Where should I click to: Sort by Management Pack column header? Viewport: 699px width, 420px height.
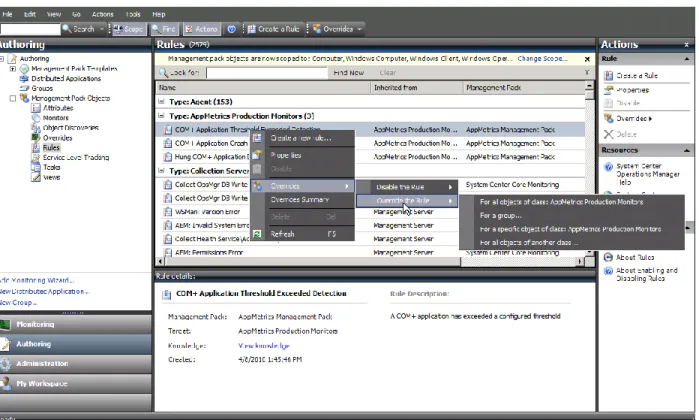coord(524,88)
